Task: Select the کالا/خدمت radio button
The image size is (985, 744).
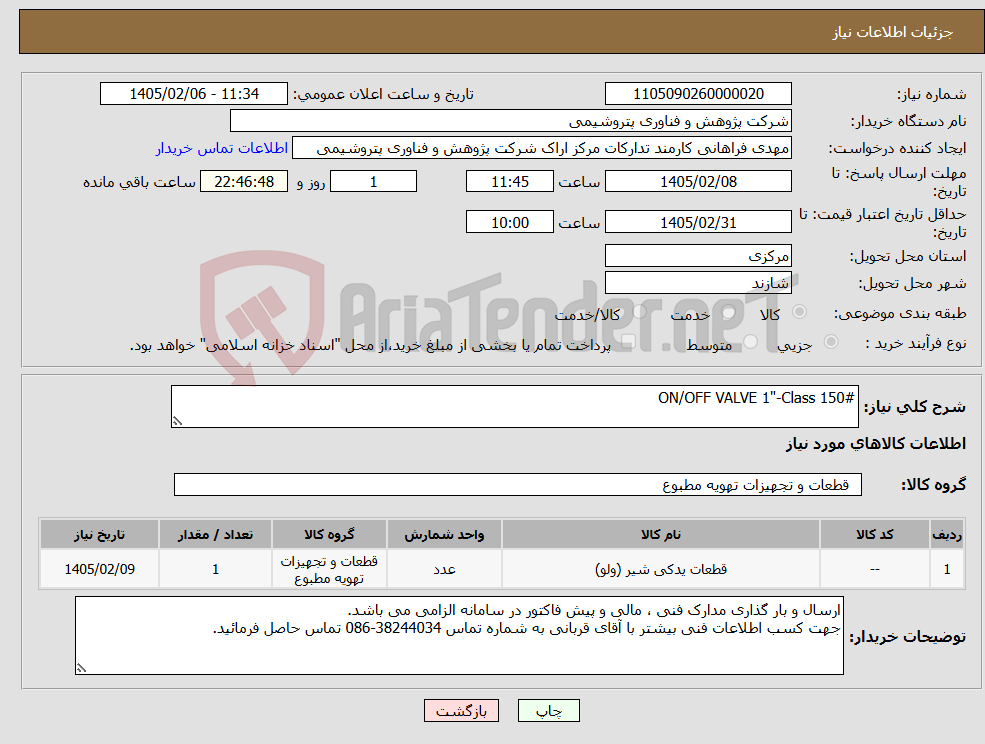Action: (x=639, y=312)
